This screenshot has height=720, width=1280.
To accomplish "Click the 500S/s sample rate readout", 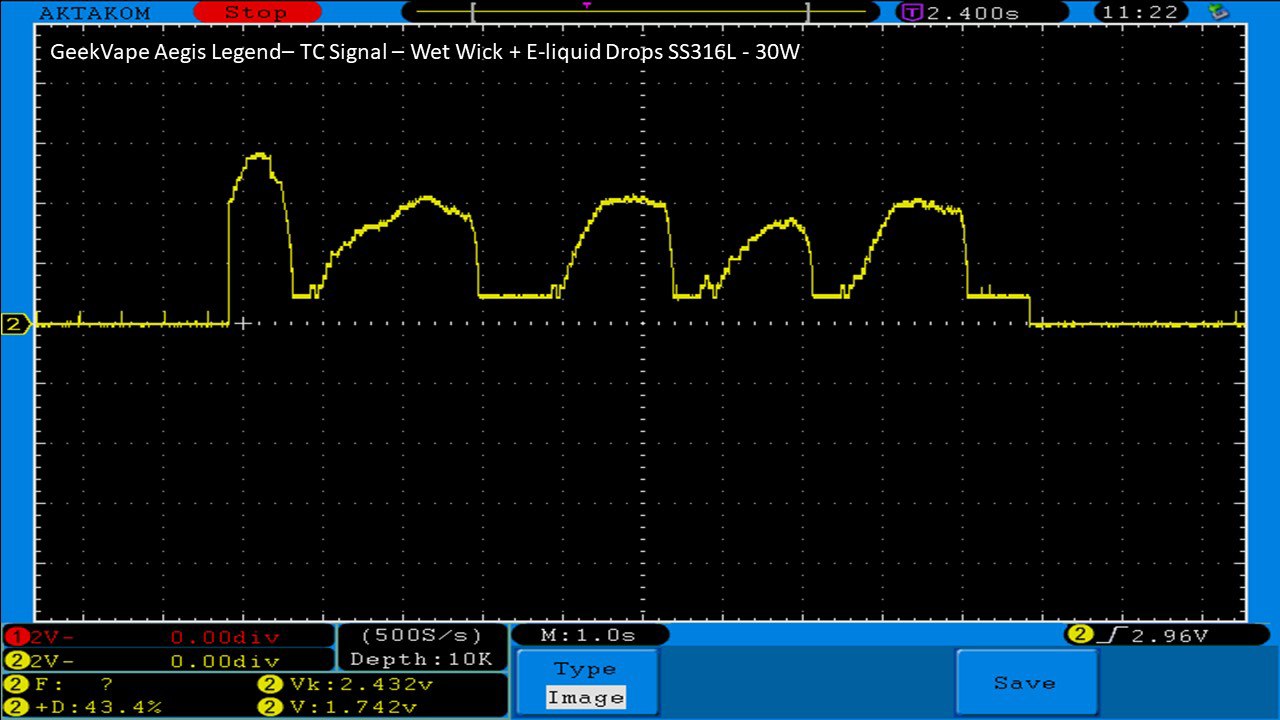I will pyautogui.click(x=421, y=635).
